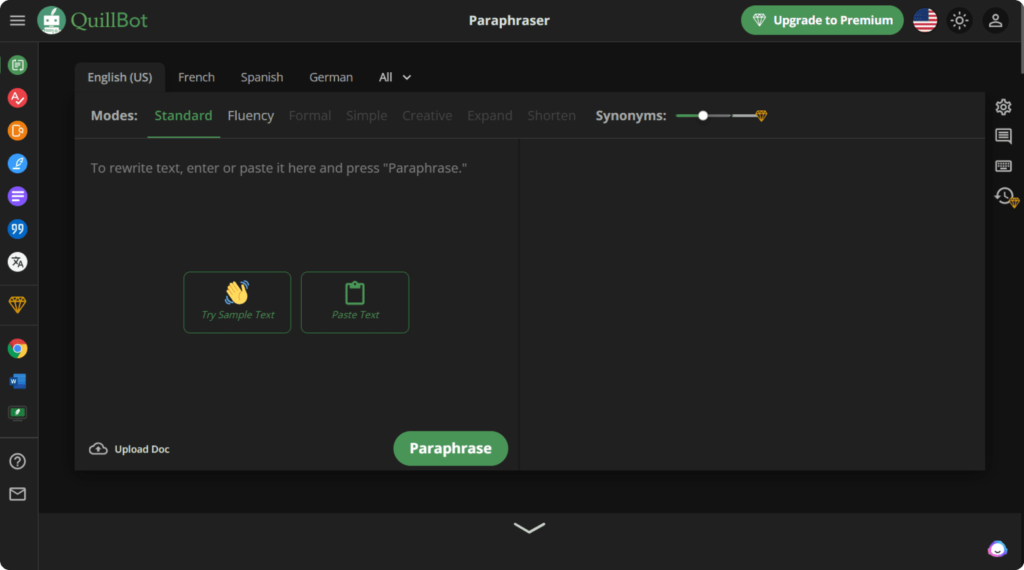Open the Grammar Checker sidebar icon
1024x570 pixels.
pyautogui.click(x=18, y=98)
